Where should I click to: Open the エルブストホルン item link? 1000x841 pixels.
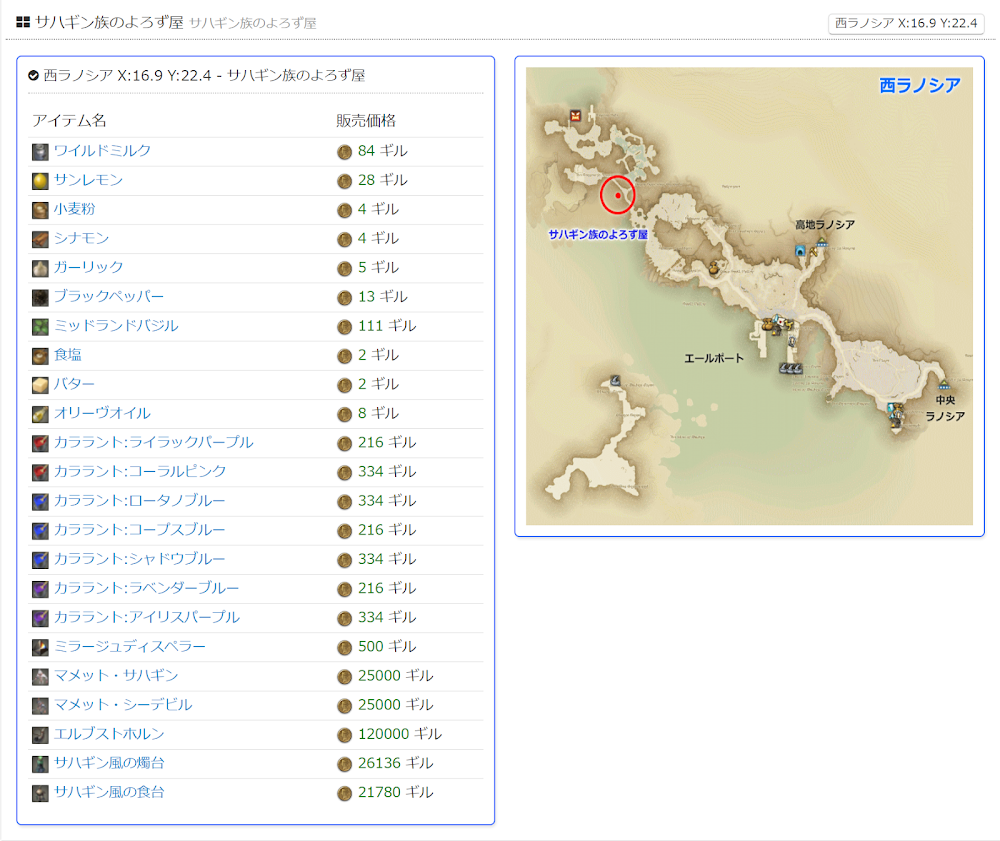109,734
